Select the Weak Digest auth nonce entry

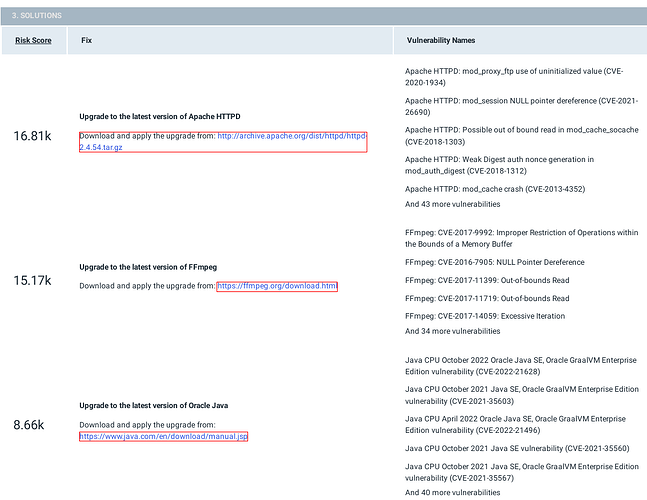(499, 165)
